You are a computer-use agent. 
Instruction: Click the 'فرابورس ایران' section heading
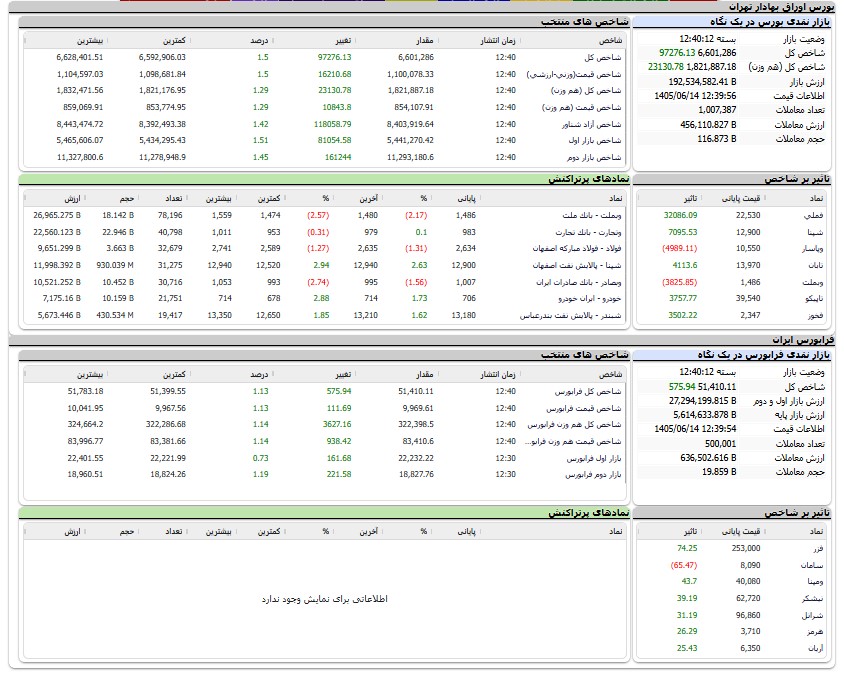coord(803,340)
